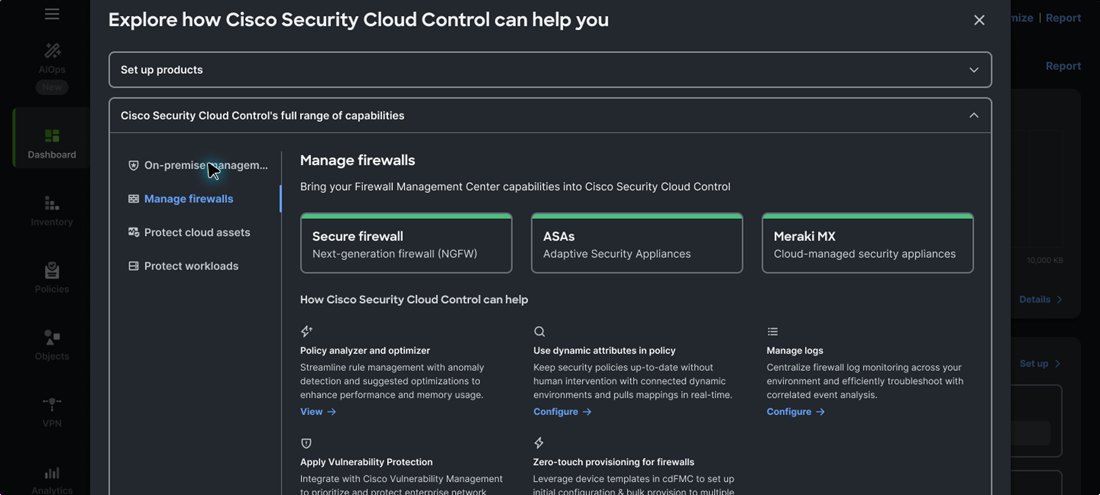
Task: Open the ASAs card
Action: [x=637, y=243]
